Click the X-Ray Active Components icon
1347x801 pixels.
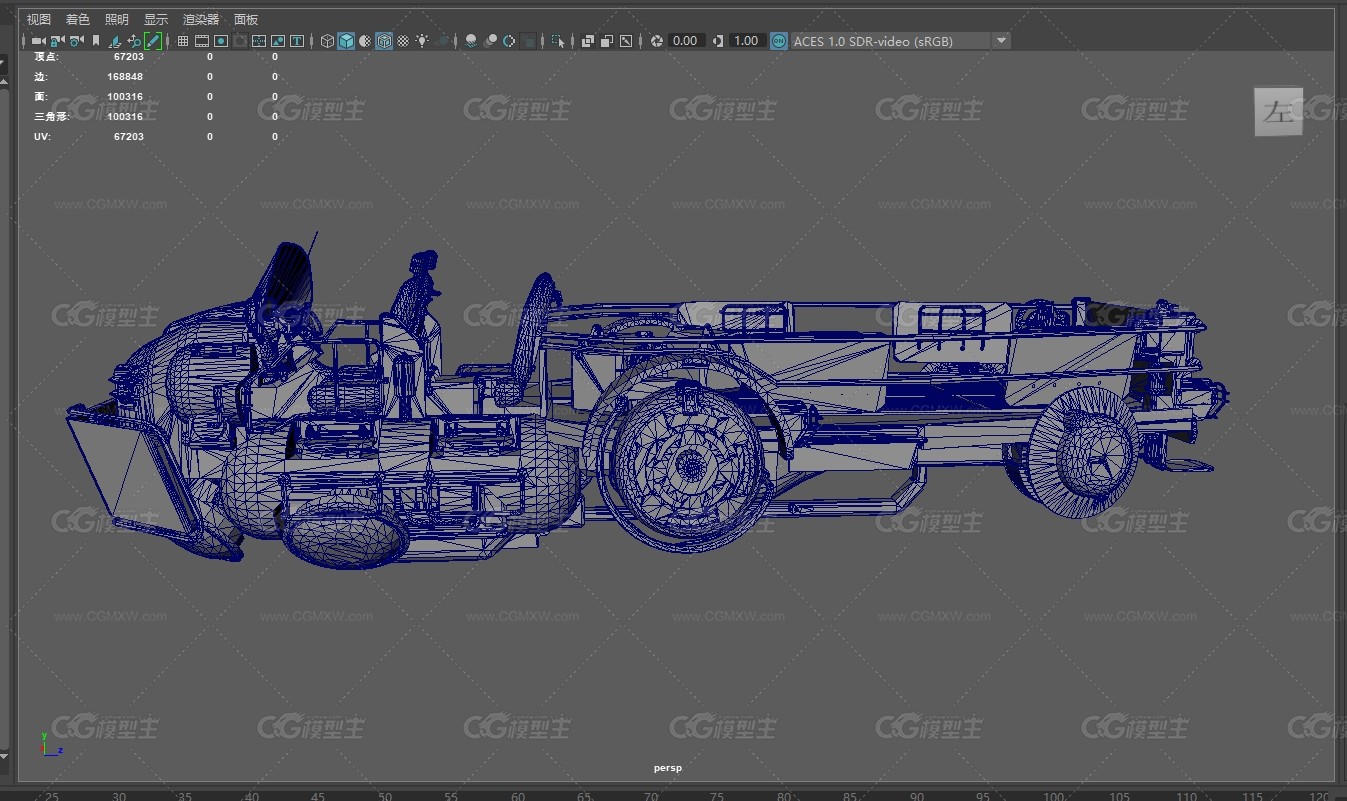[x=606, y=41]
